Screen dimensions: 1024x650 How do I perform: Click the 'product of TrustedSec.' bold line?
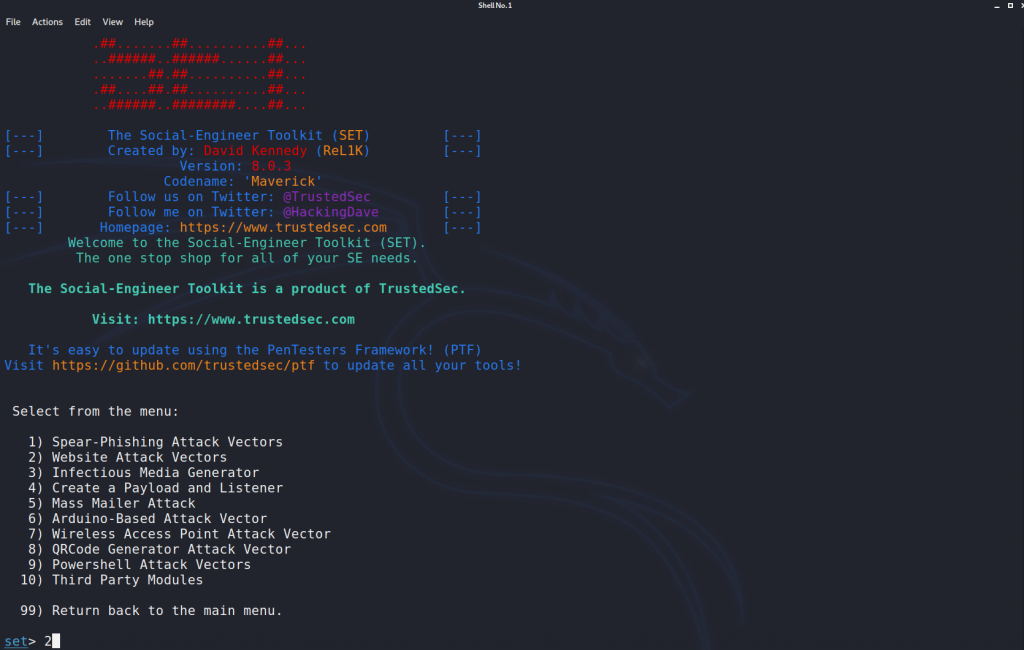click(x=247, y=289)
